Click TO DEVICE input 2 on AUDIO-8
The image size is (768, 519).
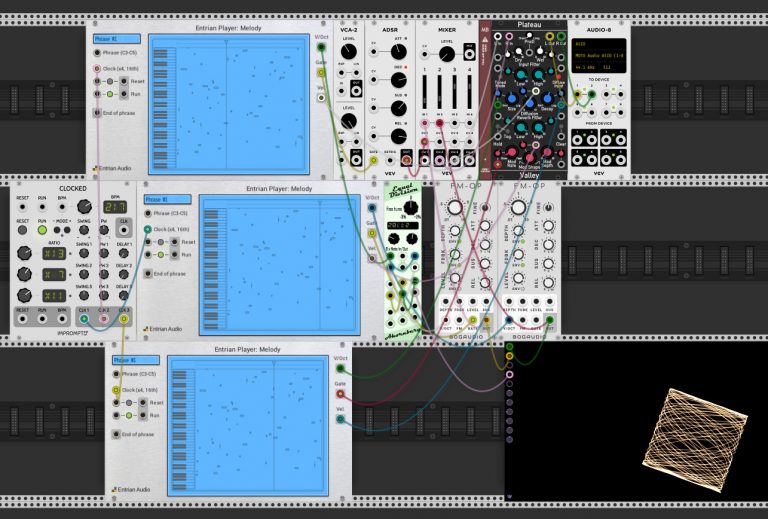pyautogui.click(x=592, y=94)
